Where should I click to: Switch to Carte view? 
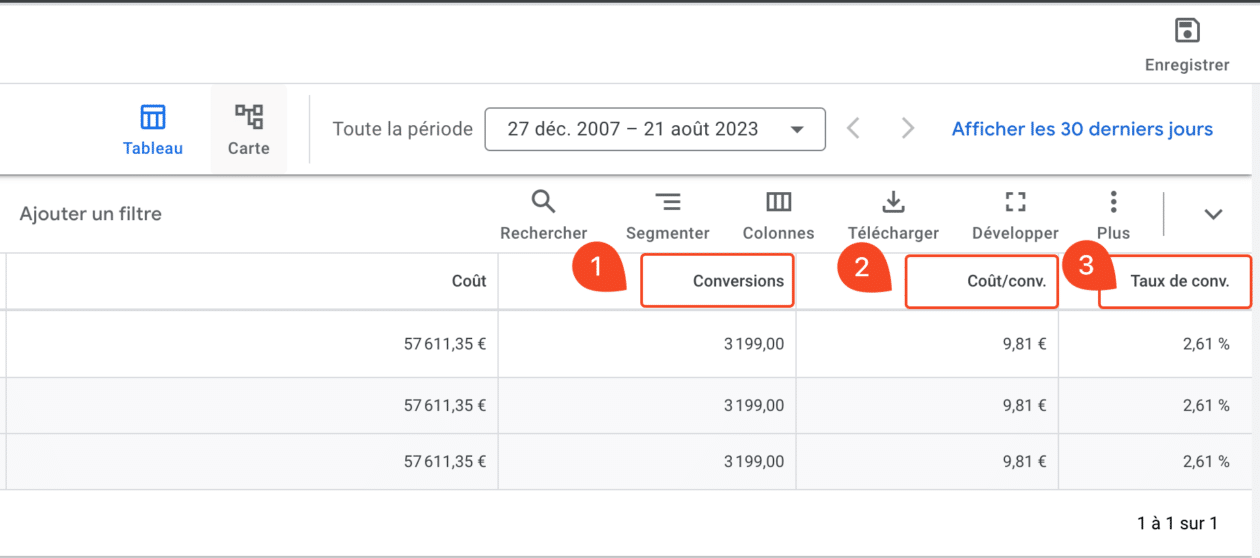248,129
